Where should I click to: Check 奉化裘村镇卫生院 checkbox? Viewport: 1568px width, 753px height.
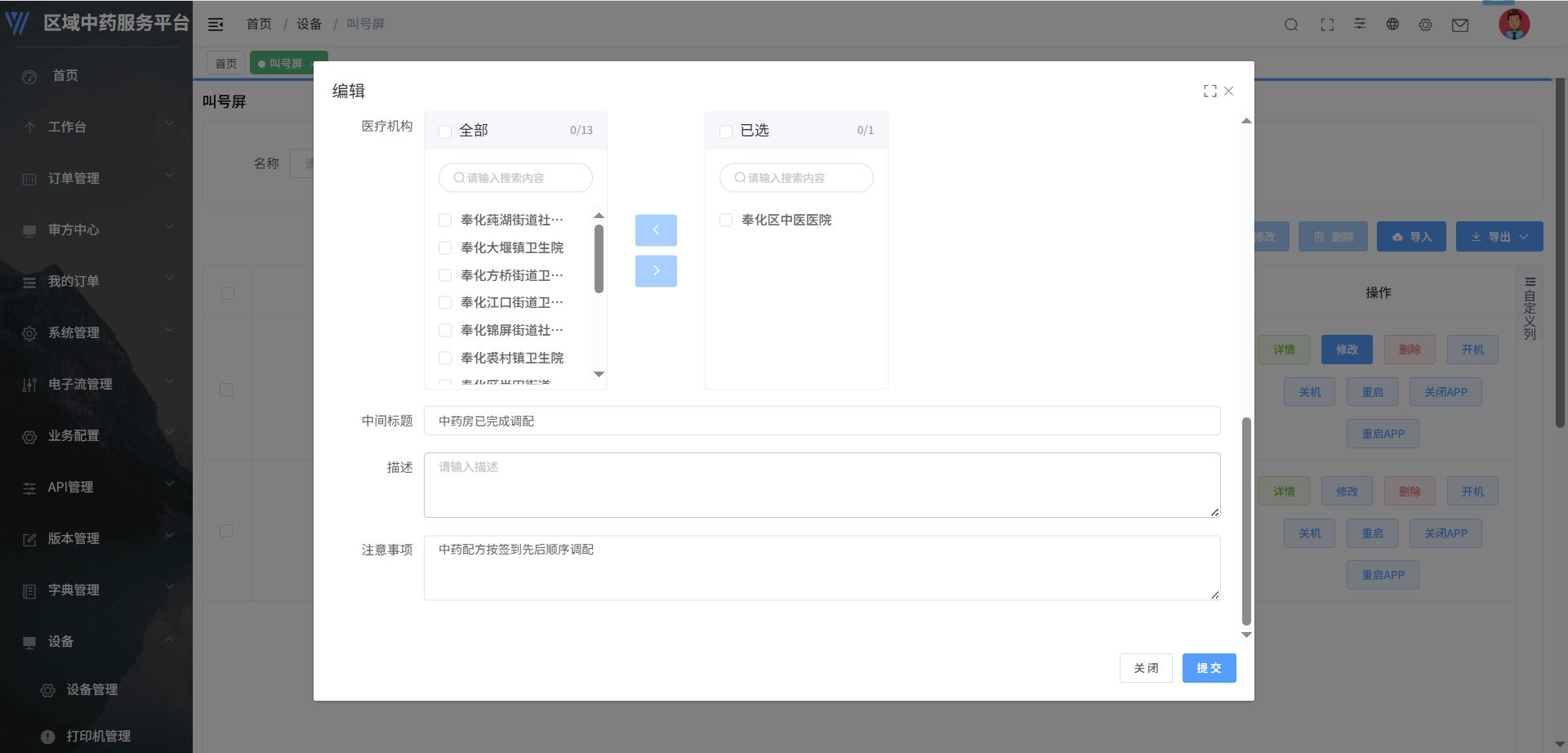(445, 358)
